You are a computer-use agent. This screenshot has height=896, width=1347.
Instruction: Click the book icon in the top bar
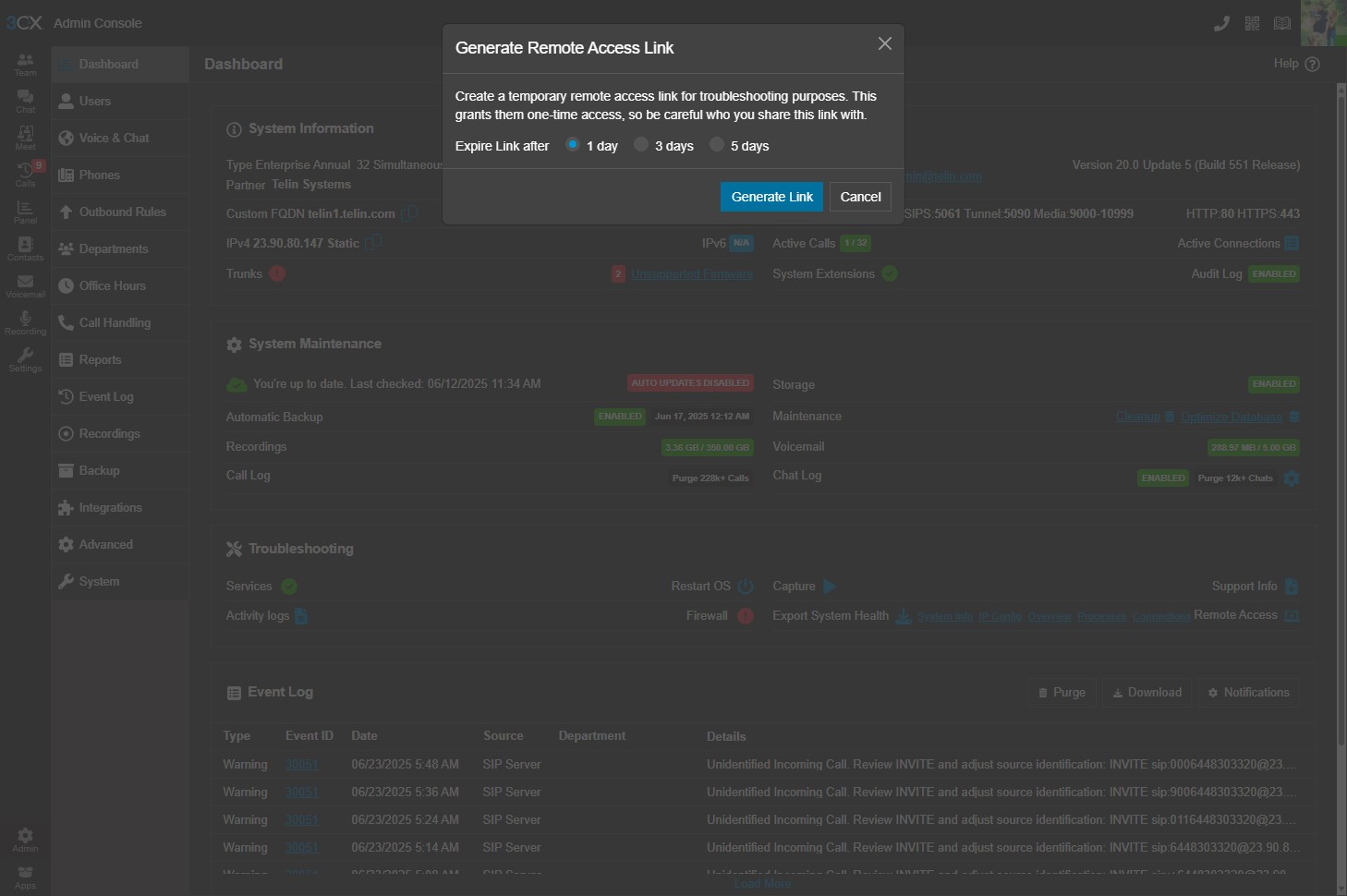[x=1282, y=23]
